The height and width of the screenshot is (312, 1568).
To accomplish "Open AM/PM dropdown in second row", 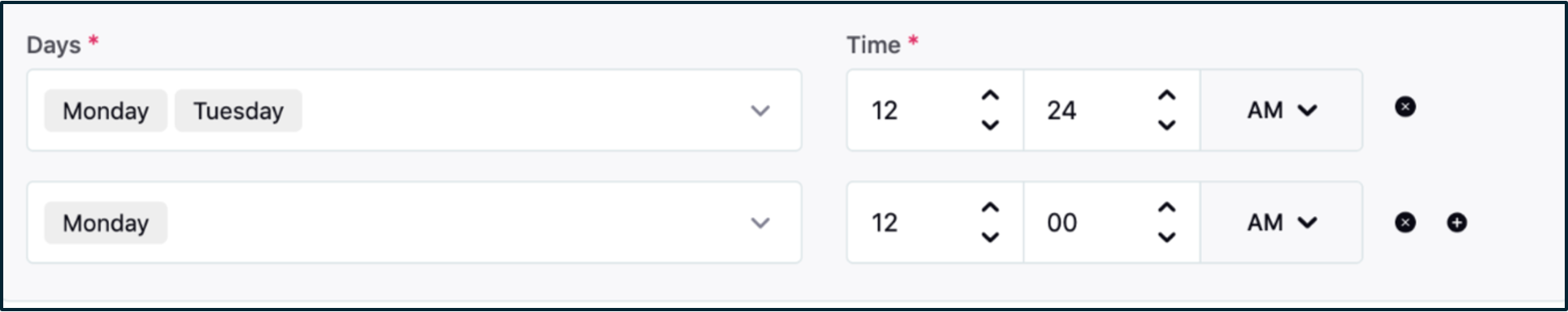I will [x=1281, y=222].
